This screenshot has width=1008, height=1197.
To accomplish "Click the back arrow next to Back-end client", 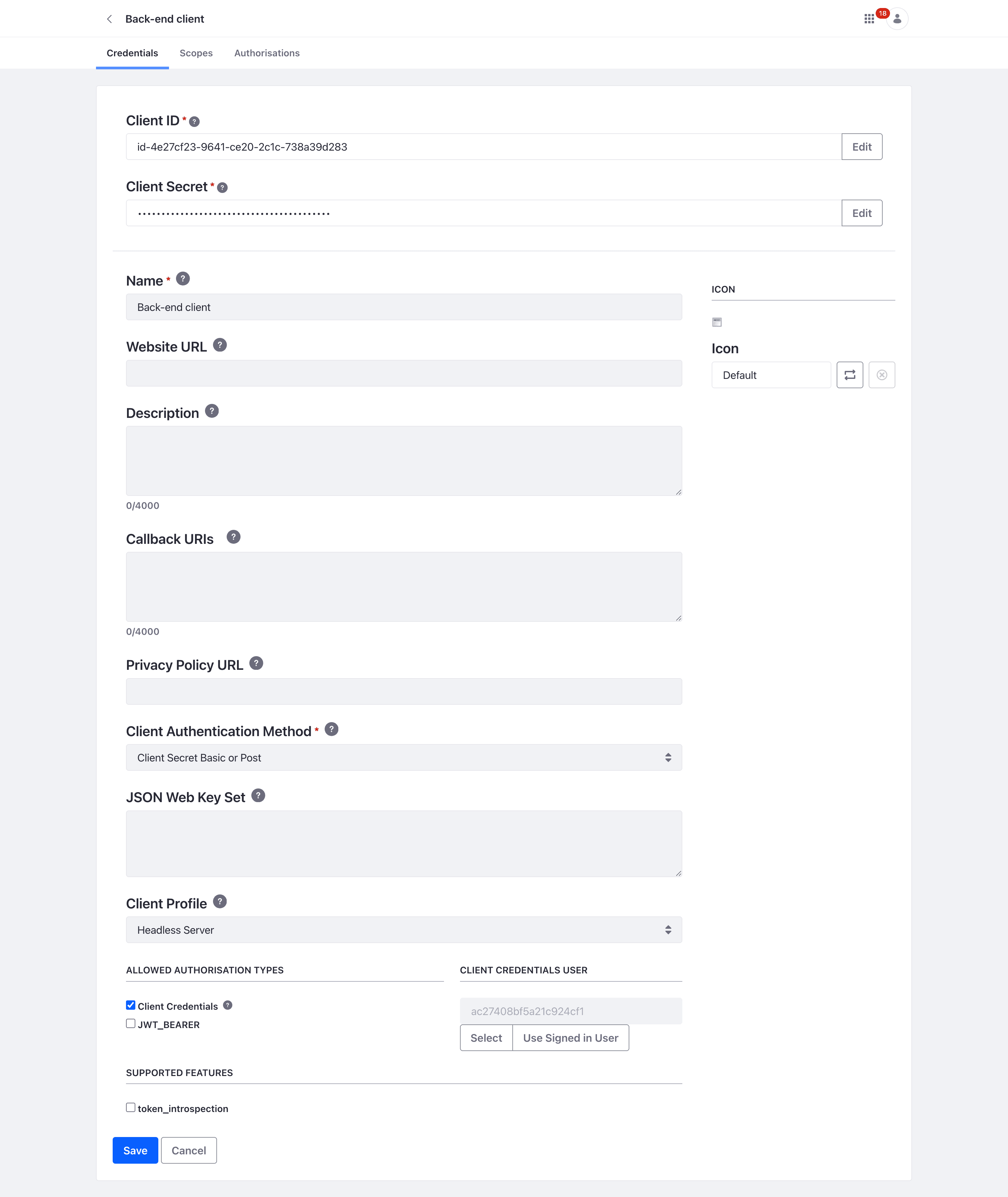I will pos(109,19).
